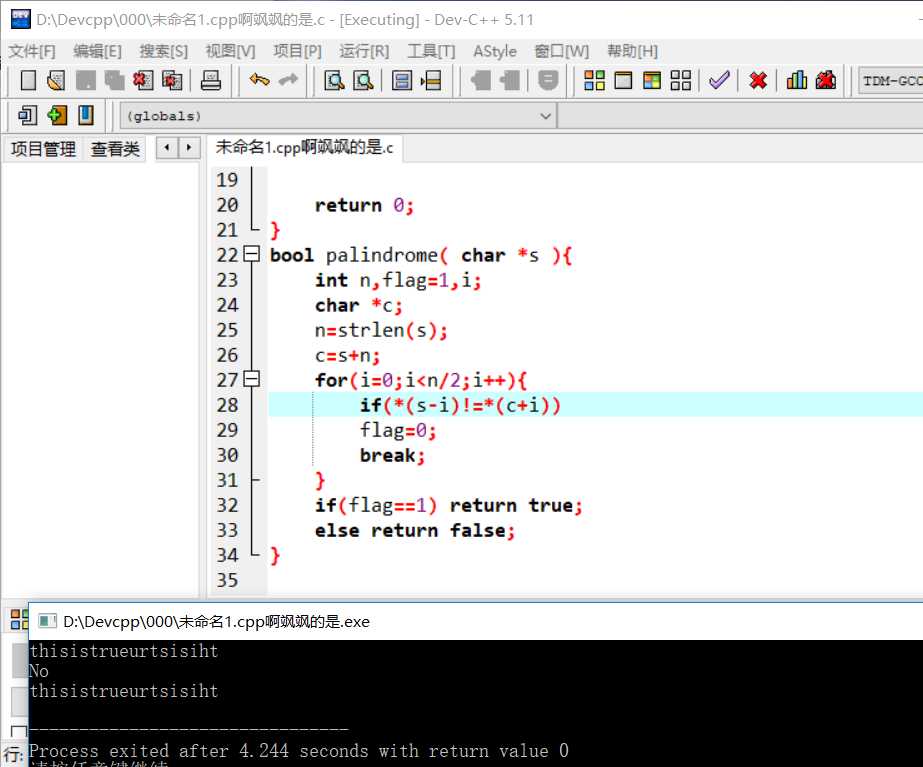Click the 'n=strlen(s);' code line
The height and width of the screenshot is (767, 923).
click(x=381, y=330)
